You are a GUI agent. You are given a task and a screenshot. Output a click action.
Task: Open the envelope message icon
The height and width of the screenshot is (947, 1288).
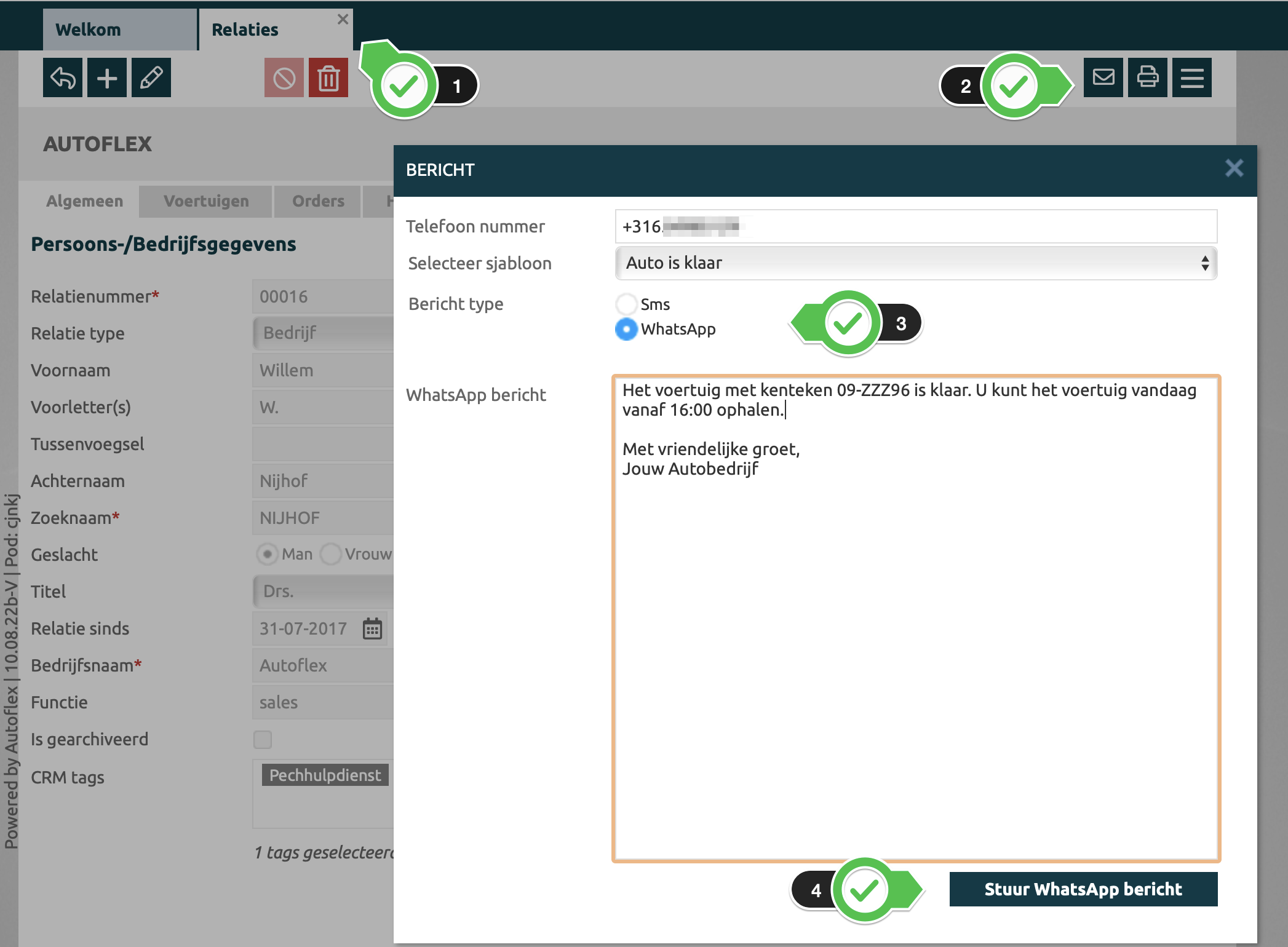click(1103, 78)
